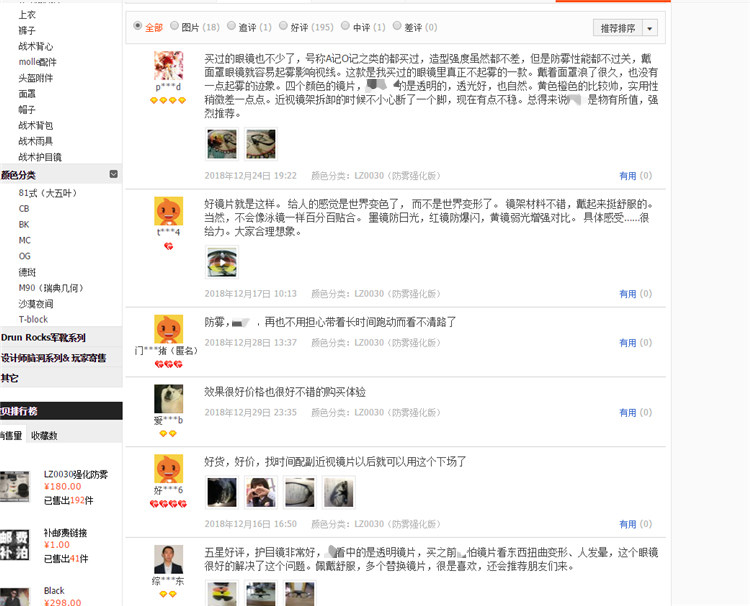
Task: Mark 2018年12月24日 review as 有用
Action: [x=628, y=176]
